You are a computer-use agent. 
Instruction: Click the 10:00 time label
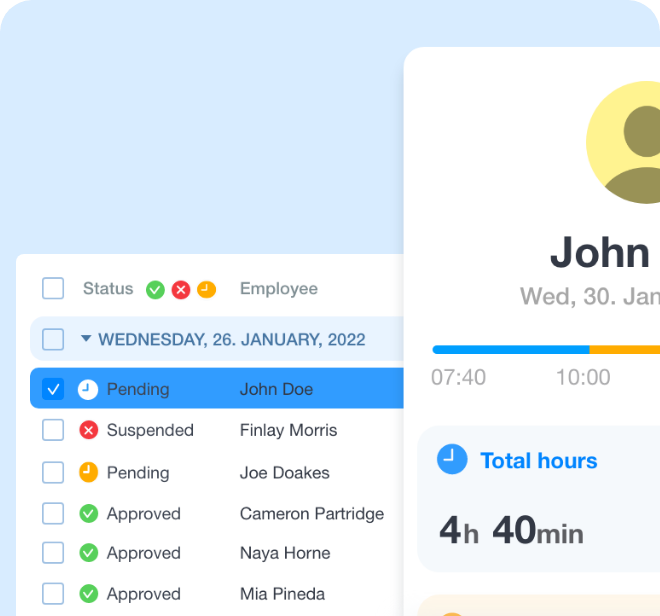tap(583, 377)
